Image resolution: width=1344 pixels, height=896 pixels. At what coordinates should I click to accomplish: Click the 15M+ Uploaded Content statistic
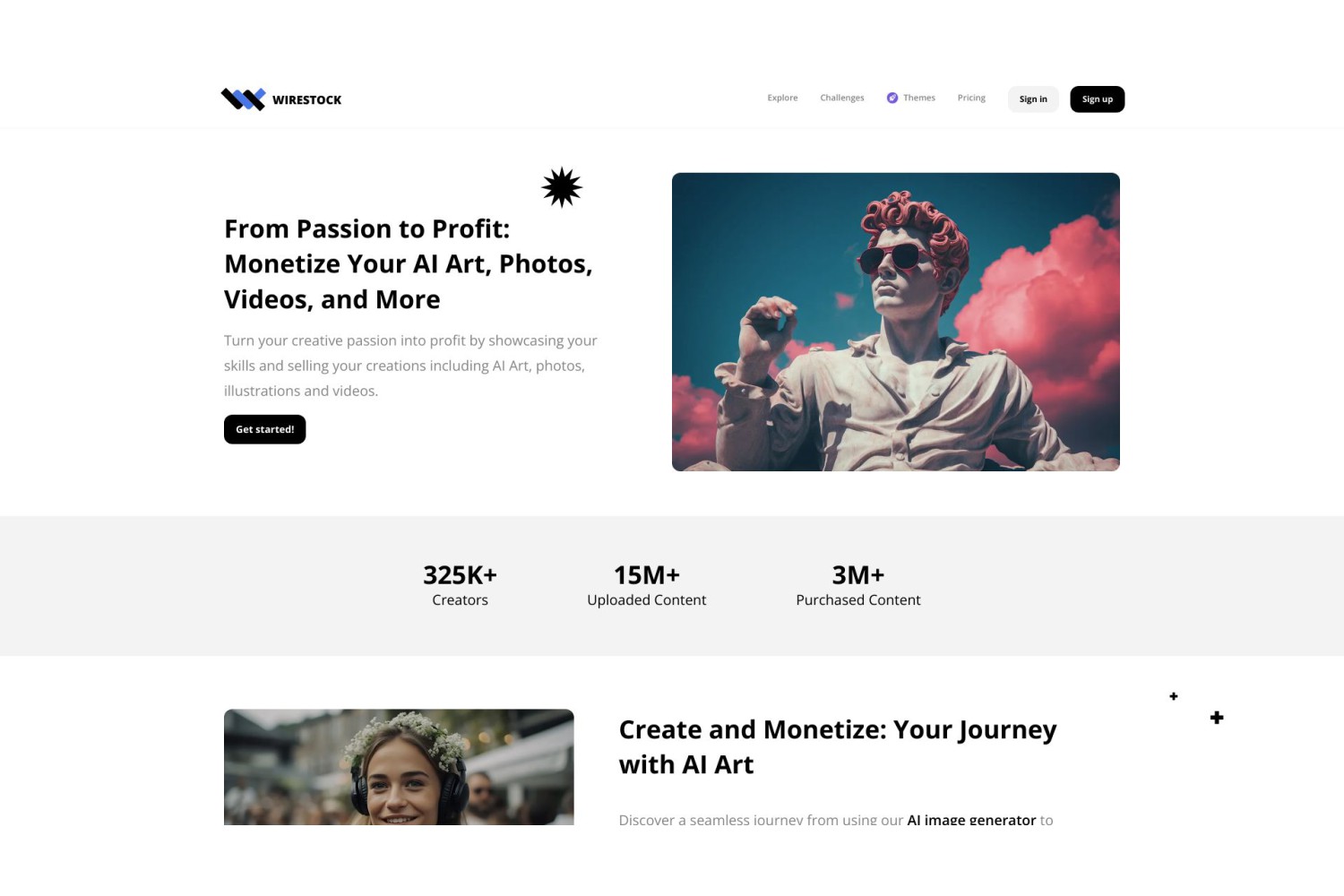pos(647,586)
